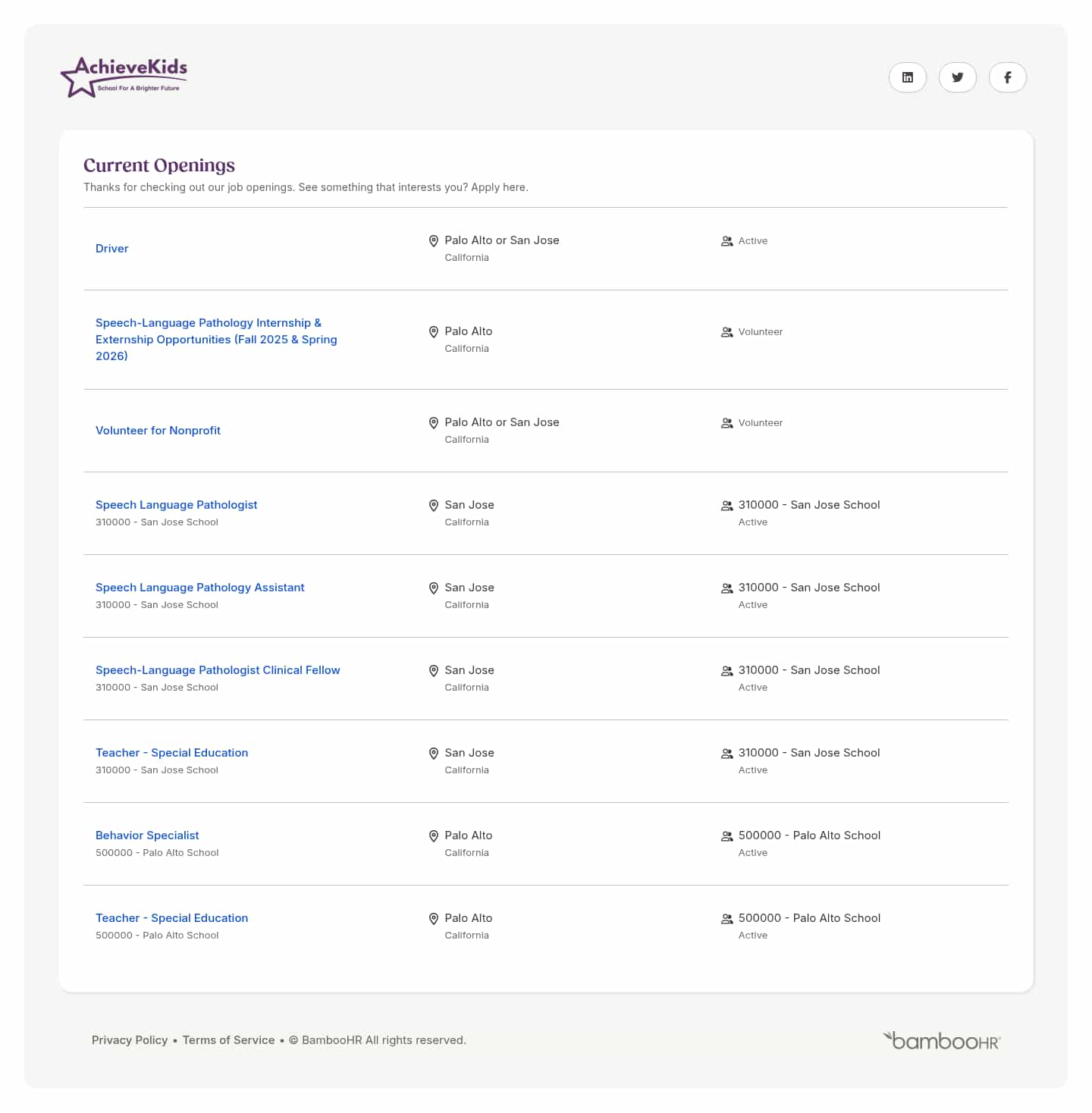Open the Privacy Policy link
This screenshot has width=1092, height=1113.
[x=130, y=1040]
